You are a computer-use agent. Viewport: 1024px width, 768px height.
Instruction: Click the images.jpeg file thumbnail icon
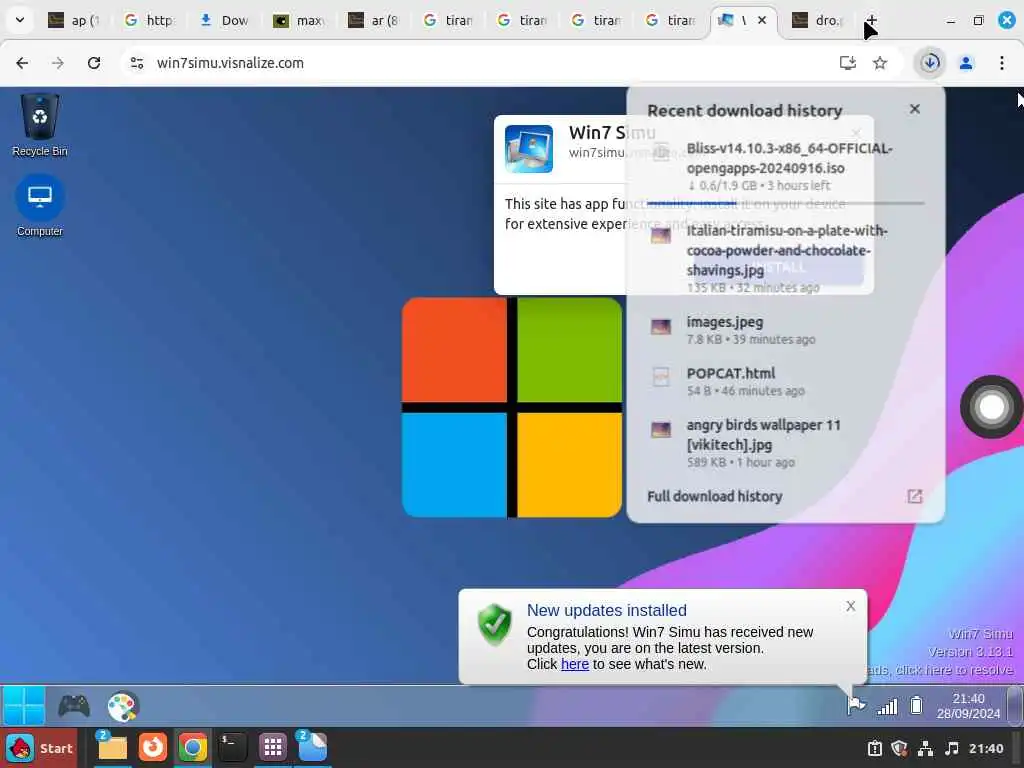coord(661,326)
